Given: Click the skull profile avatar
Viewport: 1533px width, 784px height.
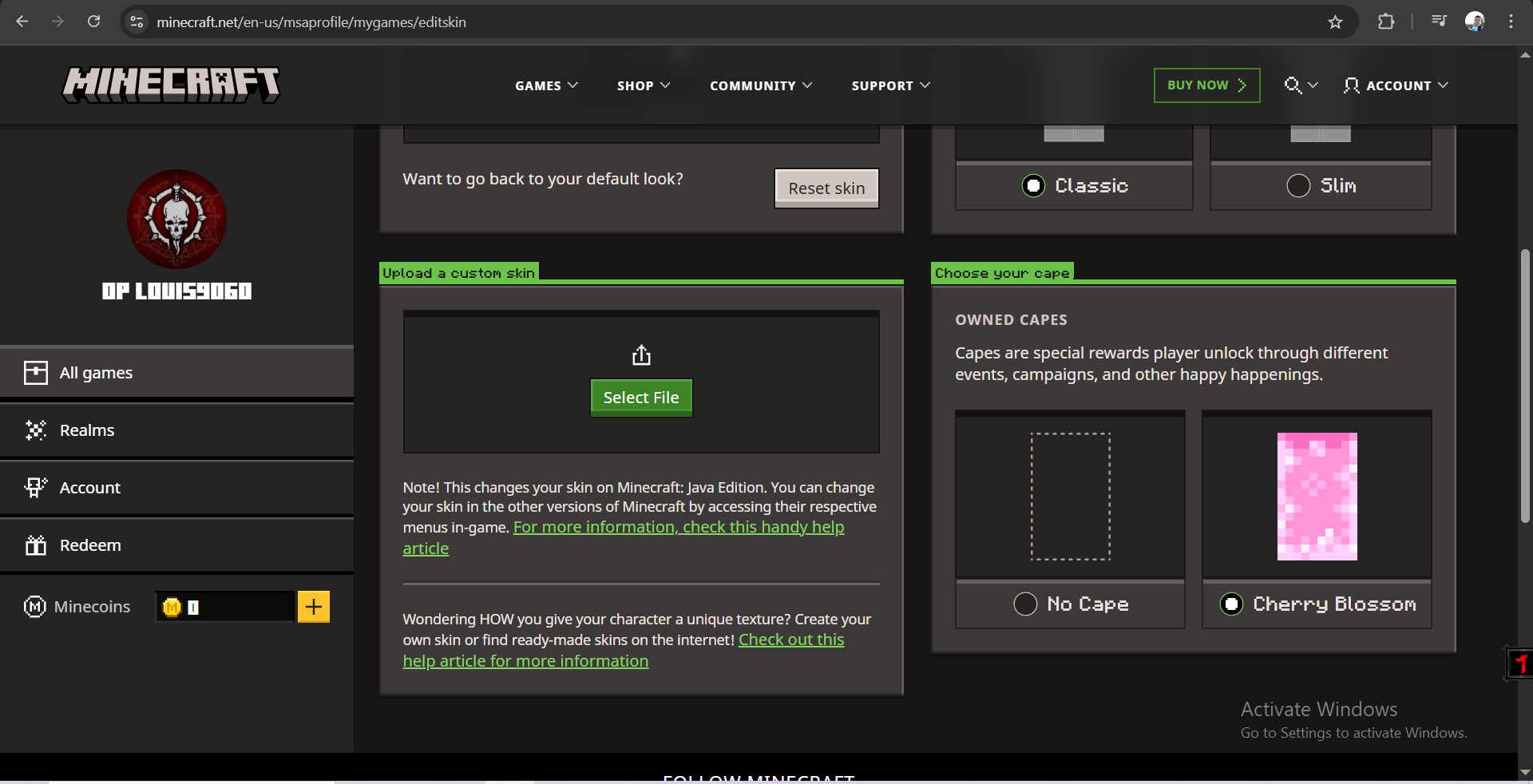Looking at the screenshot, I should (176, 219).
